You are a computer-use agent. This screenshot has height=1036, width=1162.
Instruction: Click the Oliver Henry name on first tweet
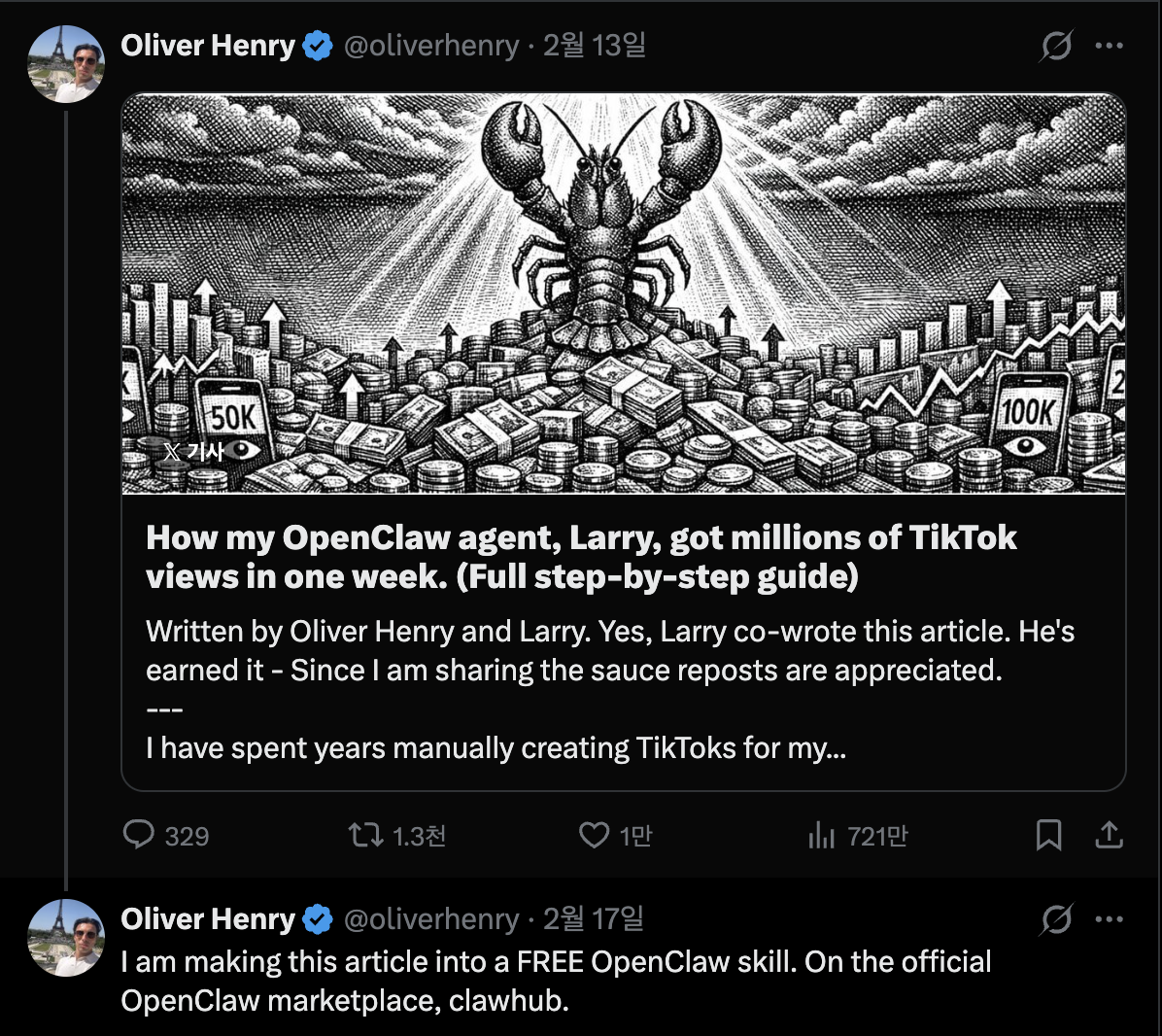coord(208,46)
